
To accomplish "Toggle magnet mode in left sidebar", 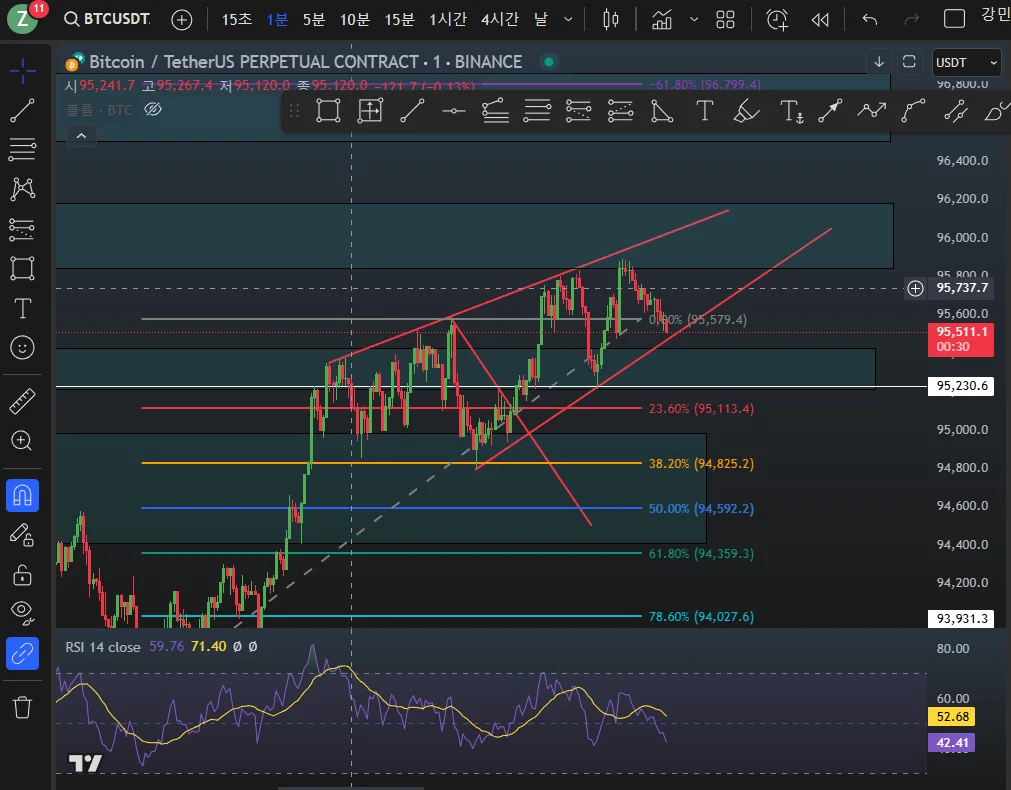I will point(22,495).
